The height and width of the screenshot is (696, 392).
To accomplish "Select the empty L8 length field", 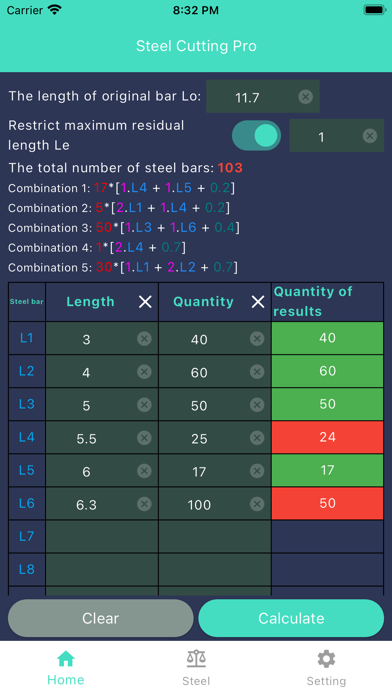I will point(102,569).
